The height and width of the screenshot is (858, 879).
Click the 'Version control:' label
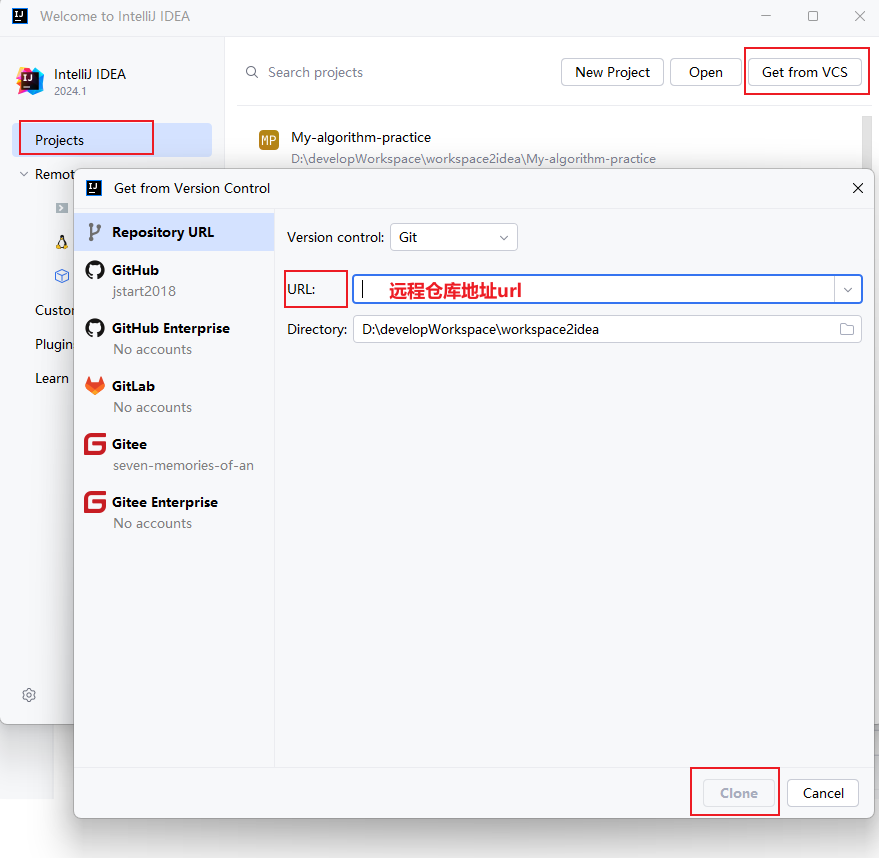335,237
